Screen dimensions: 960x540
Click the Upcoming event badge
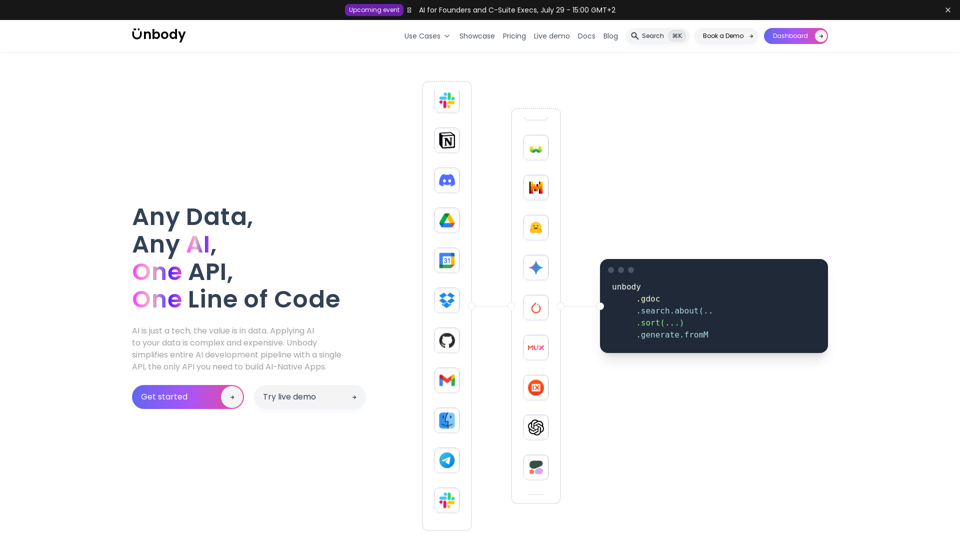tap(374, 10)
